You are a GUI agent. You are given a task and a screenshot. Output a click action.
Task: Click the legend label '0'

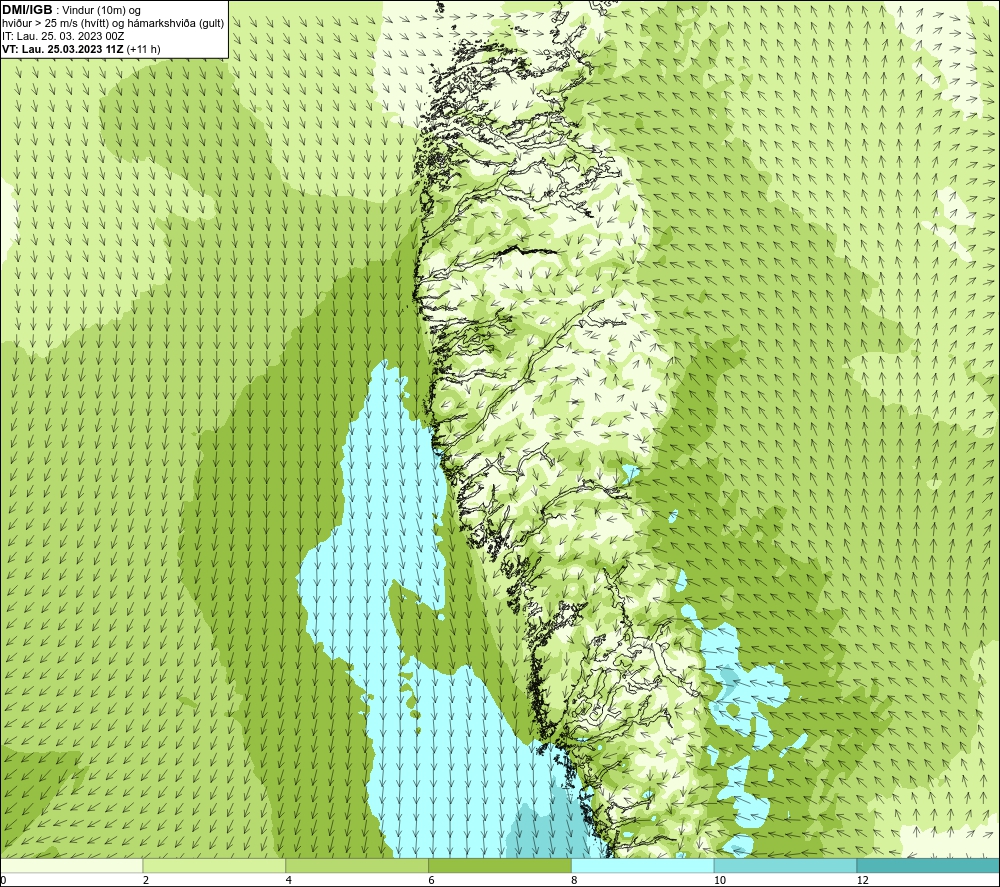tap(3, 880)
